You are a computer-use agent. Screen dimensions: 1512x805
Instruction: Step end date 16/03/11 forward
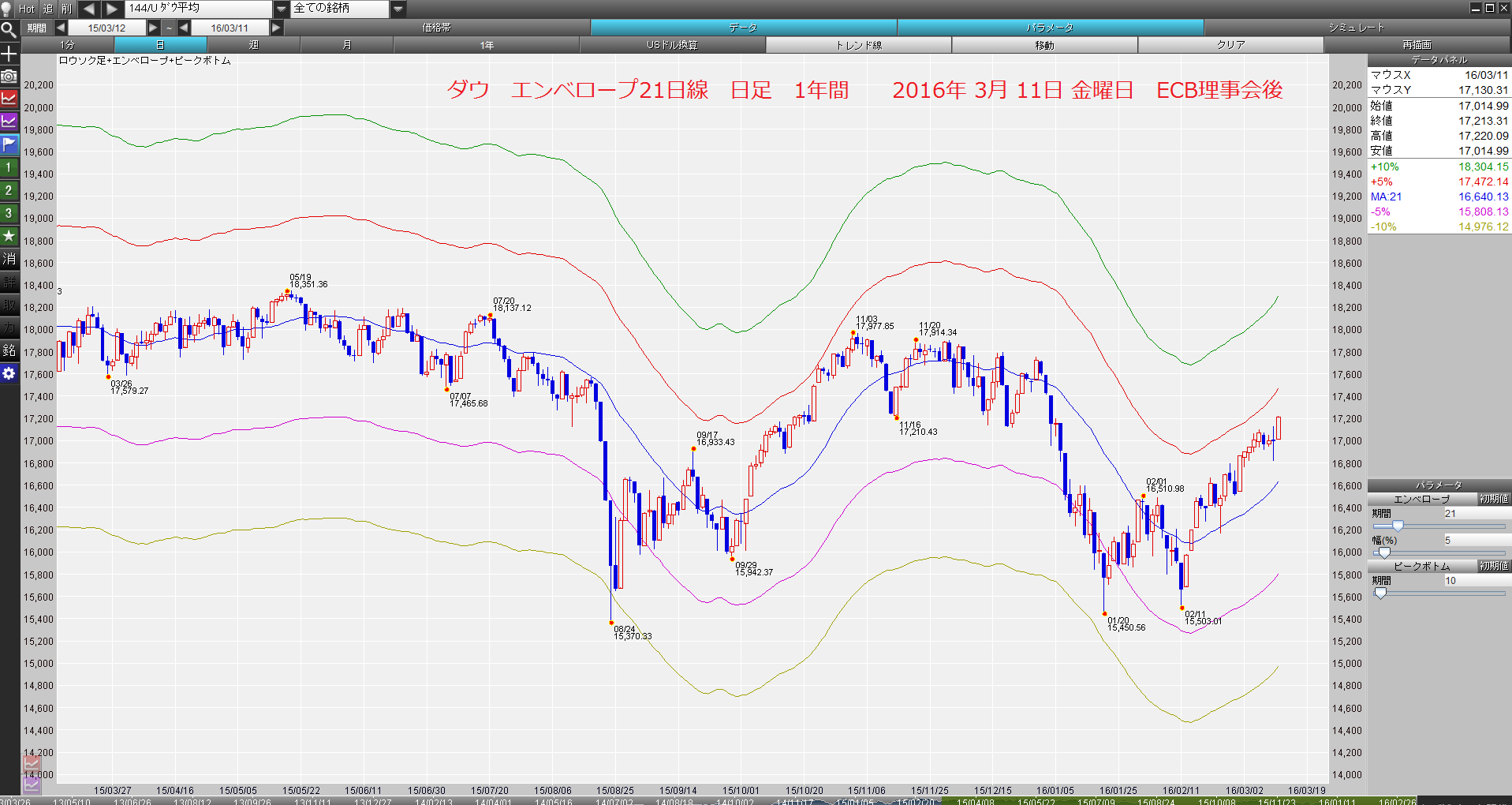(x=276, y=28)
